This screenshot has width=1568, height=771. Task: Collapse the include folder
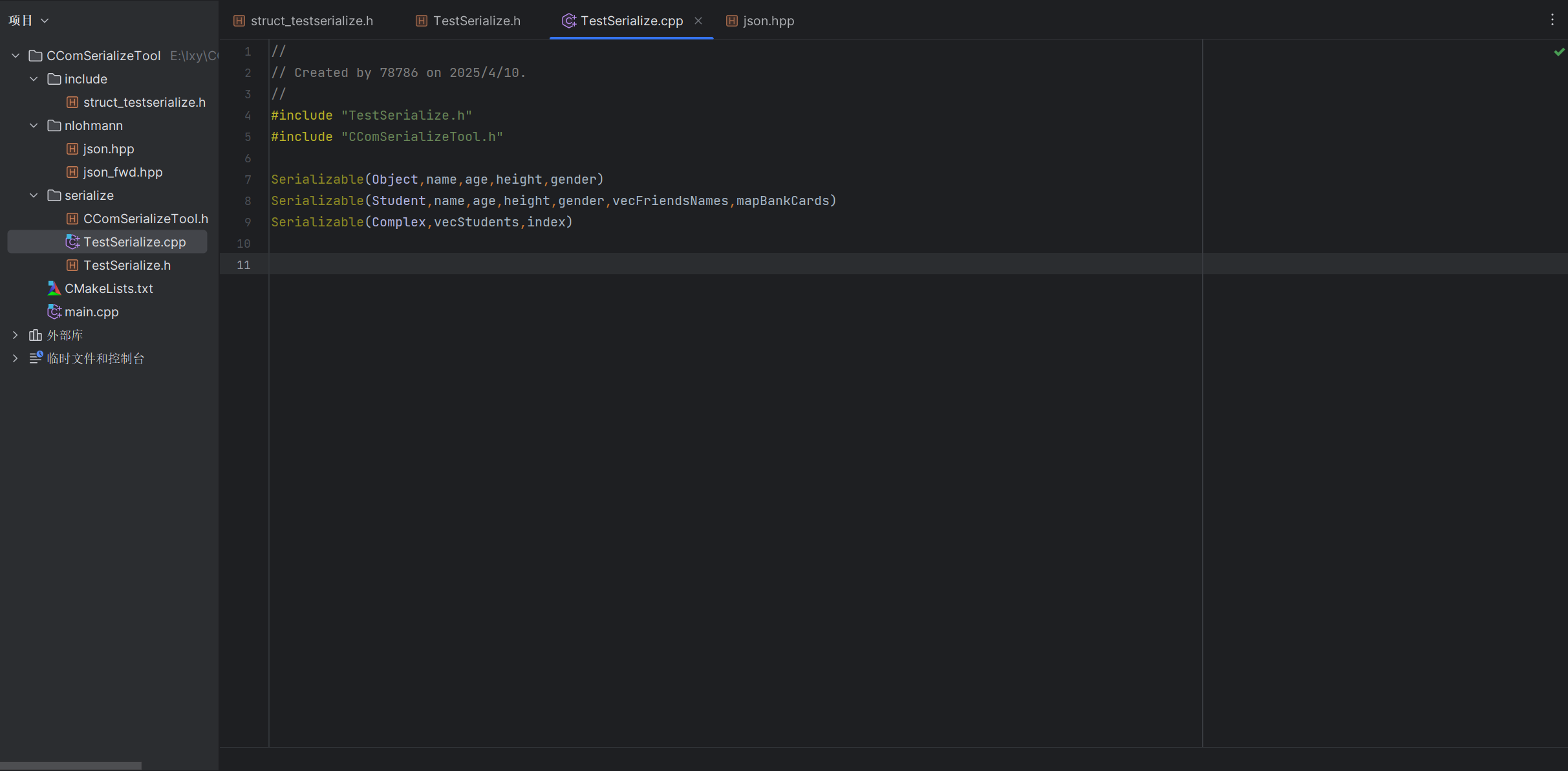click(x=34, y=79)
